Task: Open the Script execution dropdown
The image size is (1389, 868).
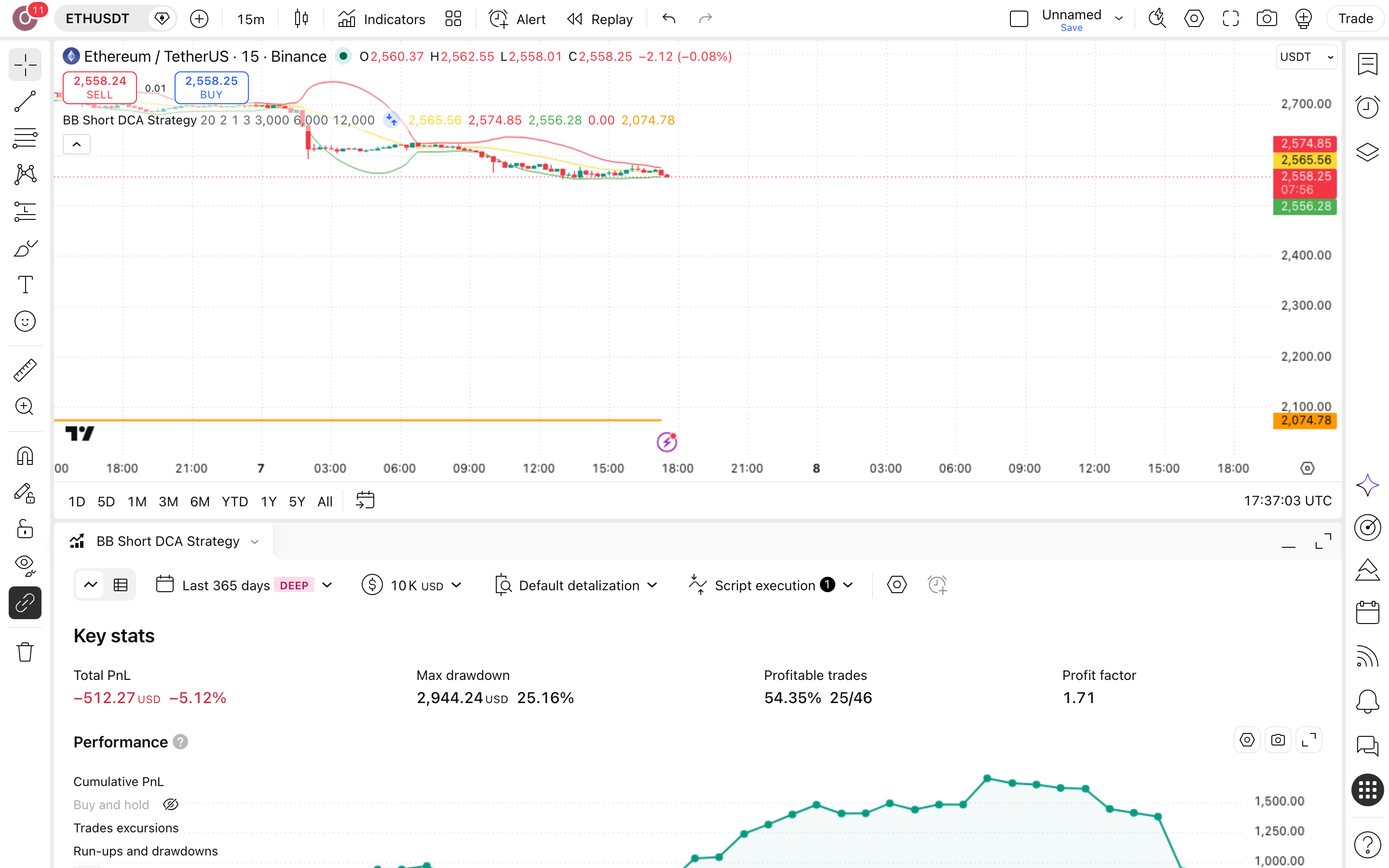Action: (771, 585)
